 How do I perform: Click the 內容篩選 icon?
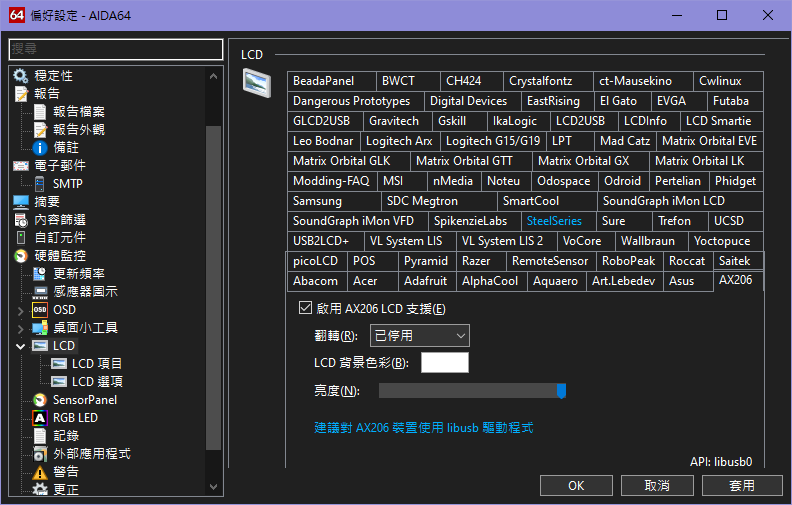pyautogui.click(x=21, y=220)
